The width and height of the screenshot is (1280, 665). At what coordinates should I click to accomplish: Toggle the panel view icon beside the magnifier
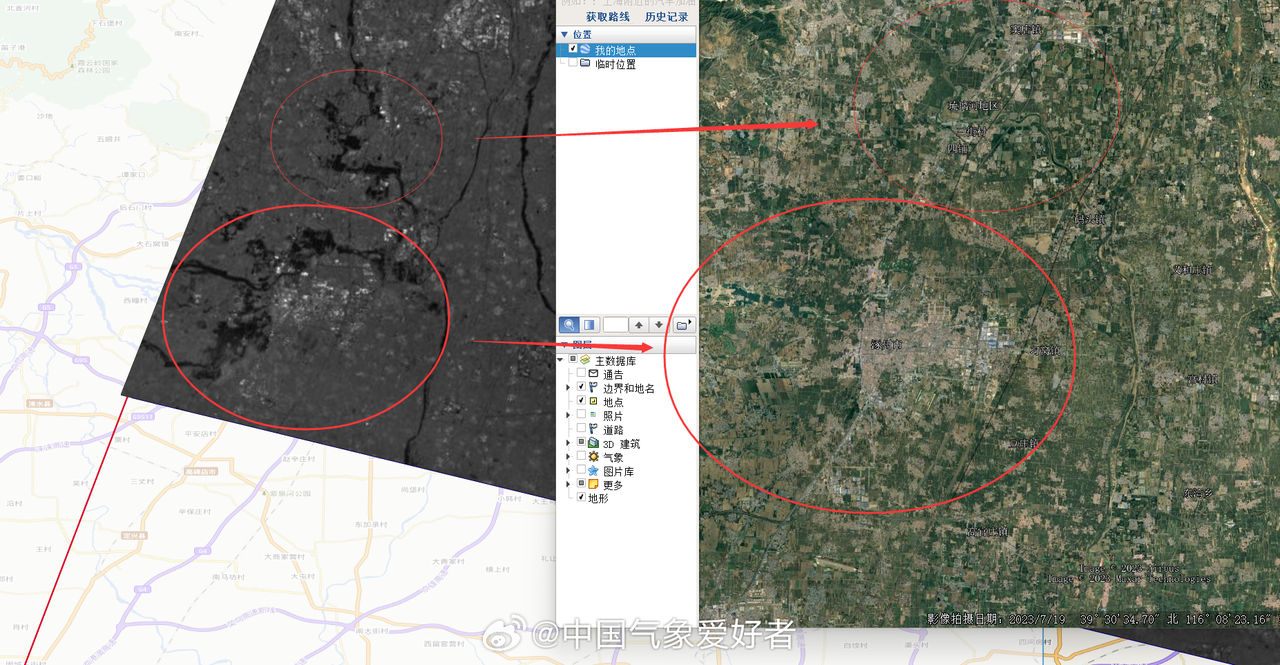pos(589,325)
